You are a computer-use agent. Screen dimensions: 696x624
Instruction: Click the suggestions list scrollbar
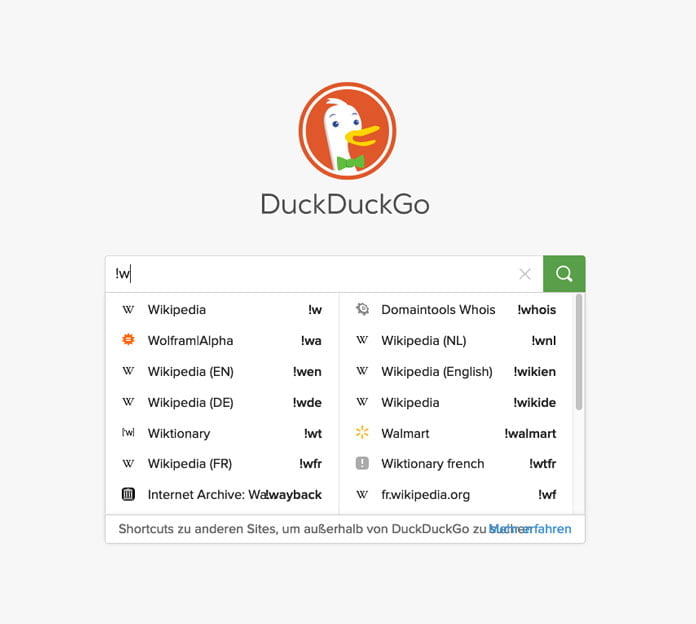578,352
